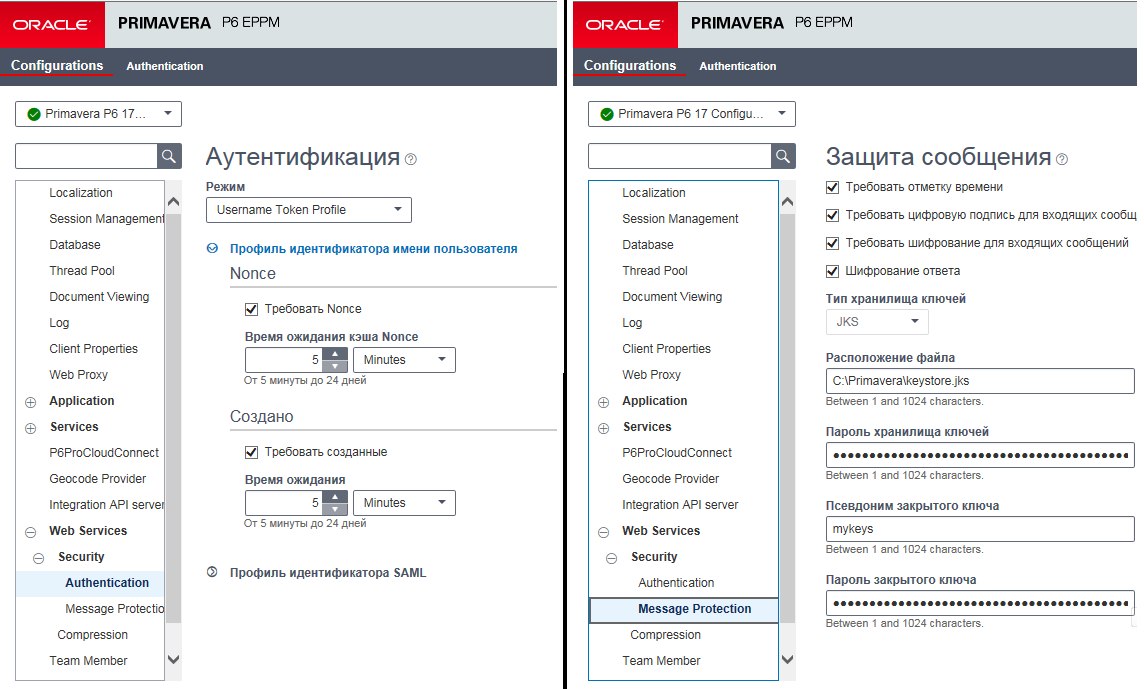This screenshot has height=689, width=1144.
Task: Click the search icon in right window
Action: 783,156
